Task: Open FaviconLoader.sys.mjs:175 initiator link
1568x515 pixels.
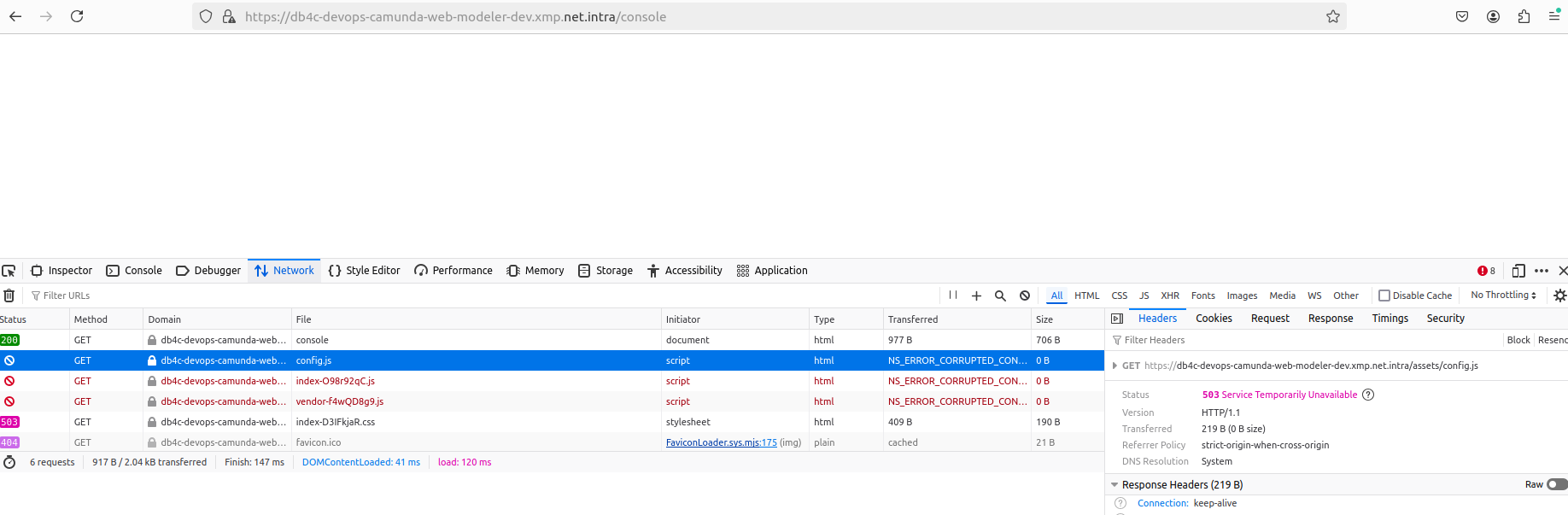Action: point(722,442)
